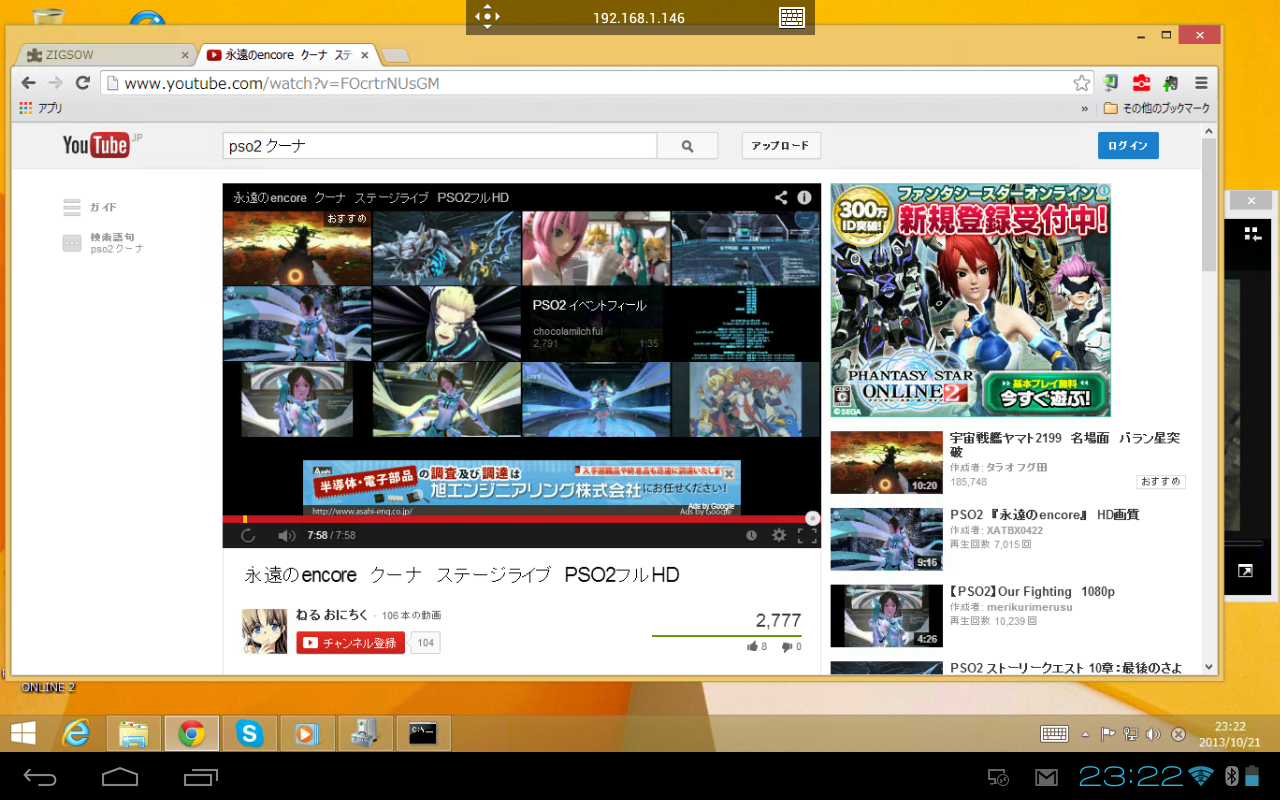
Task: Tap the Android recent apps button
Action: click(200, 777)
